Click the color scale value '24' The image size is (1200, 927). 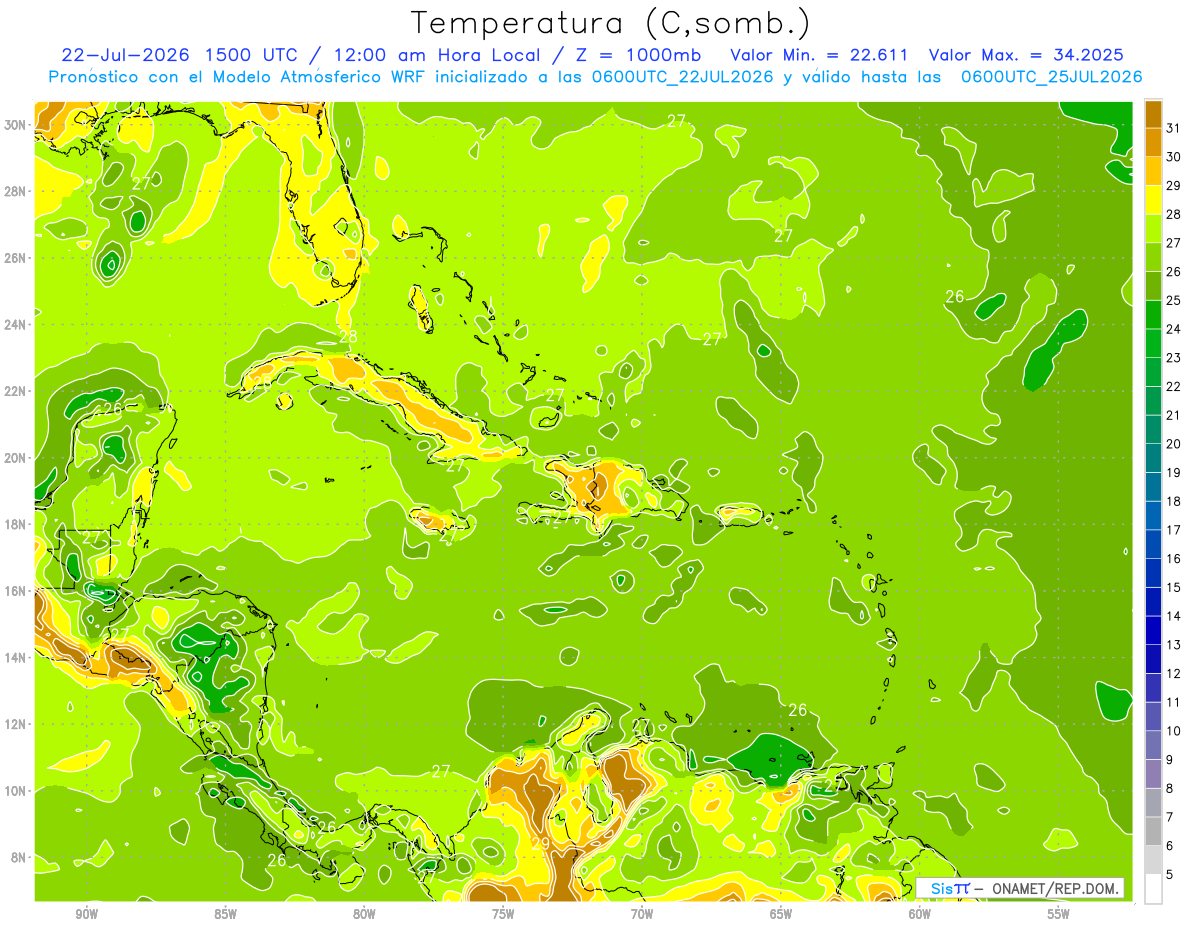pyautogui.click(x=1174, y=329)
